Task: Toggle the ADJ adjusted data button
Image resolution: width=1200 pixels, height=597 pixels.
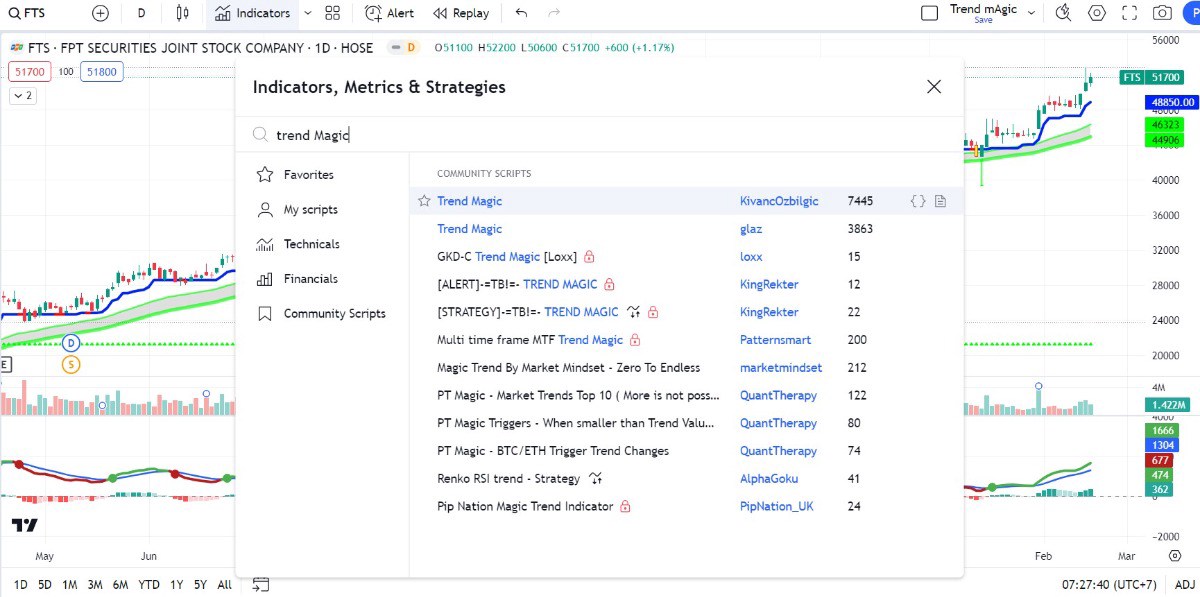Action: tap(1184, 584)
